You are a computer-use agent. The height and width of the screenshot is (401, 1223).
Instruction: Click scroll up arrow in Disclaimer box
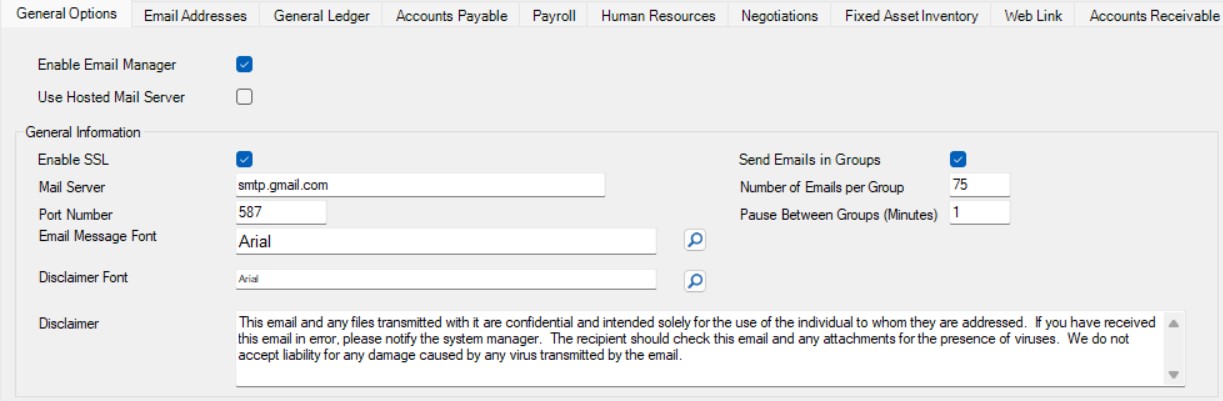1174,323
